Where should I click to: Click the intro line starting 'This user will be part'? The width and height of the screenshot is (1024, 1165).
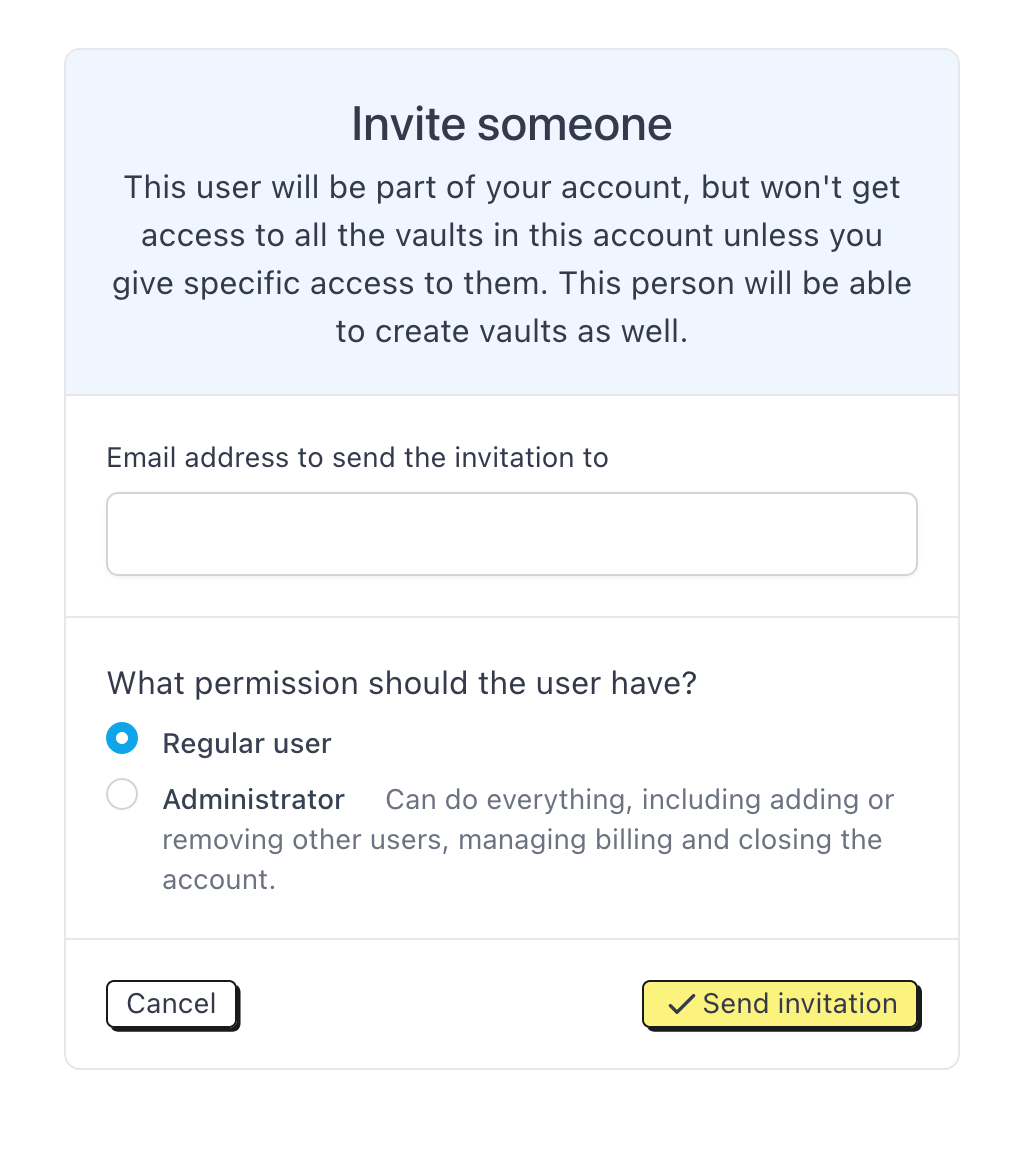(512, 187)
